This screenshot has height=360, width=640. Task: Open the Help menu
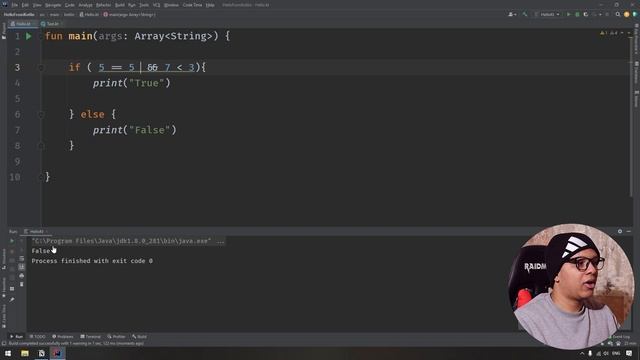click(x=210, y=5)
